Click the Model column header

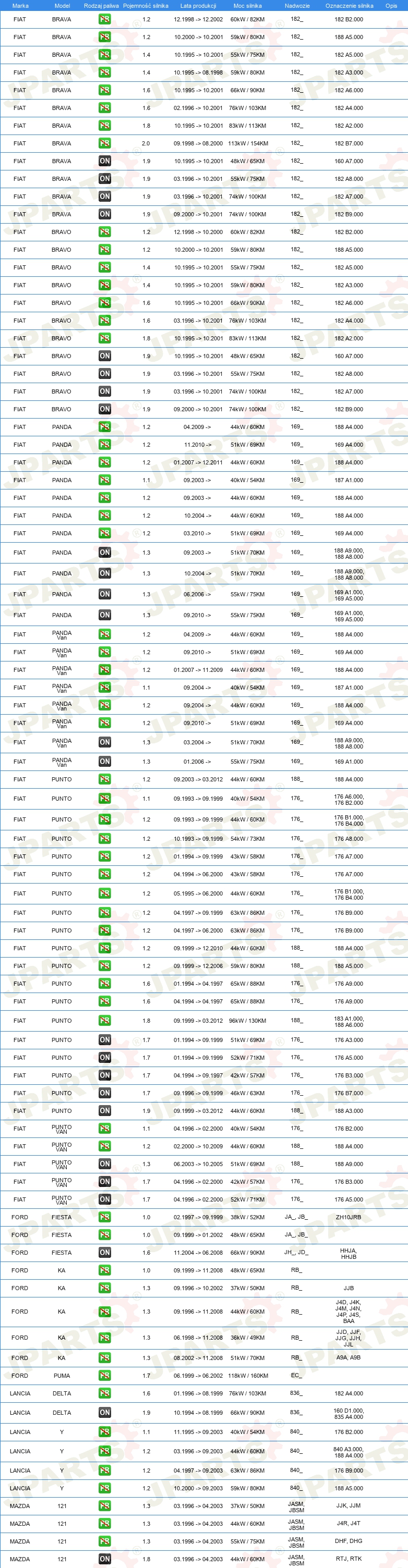[x=62, y=6]
